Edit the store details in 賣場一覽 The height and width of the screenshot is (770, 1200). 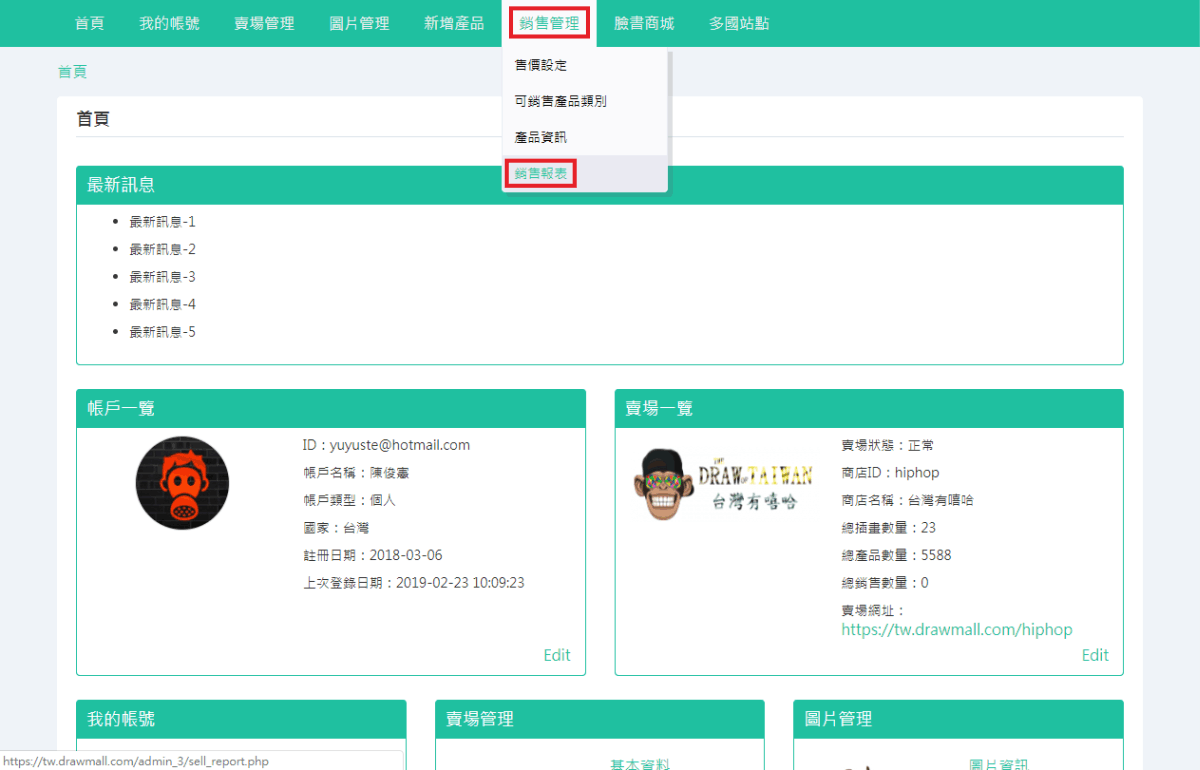pyautogui.click(x=1095, y=655)
